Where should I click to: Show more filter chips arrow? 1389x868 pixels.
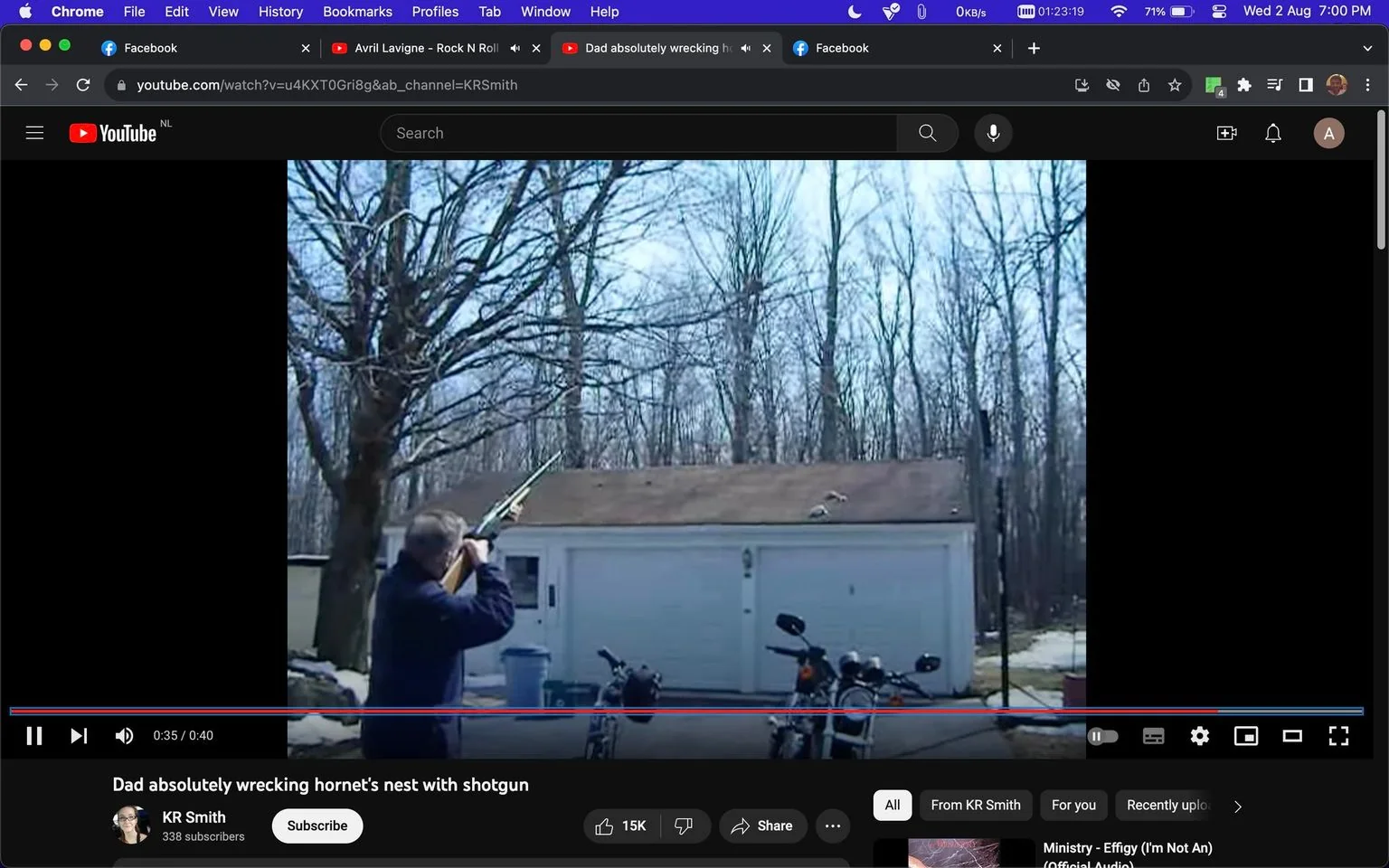tap(1238, 807)
